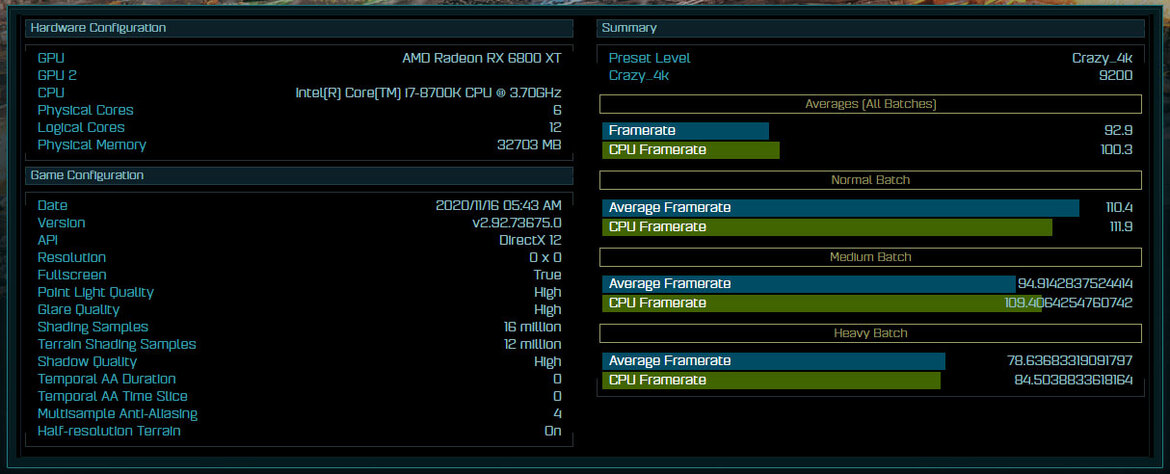Click the Glare Quality label

(x=78, y=309)
